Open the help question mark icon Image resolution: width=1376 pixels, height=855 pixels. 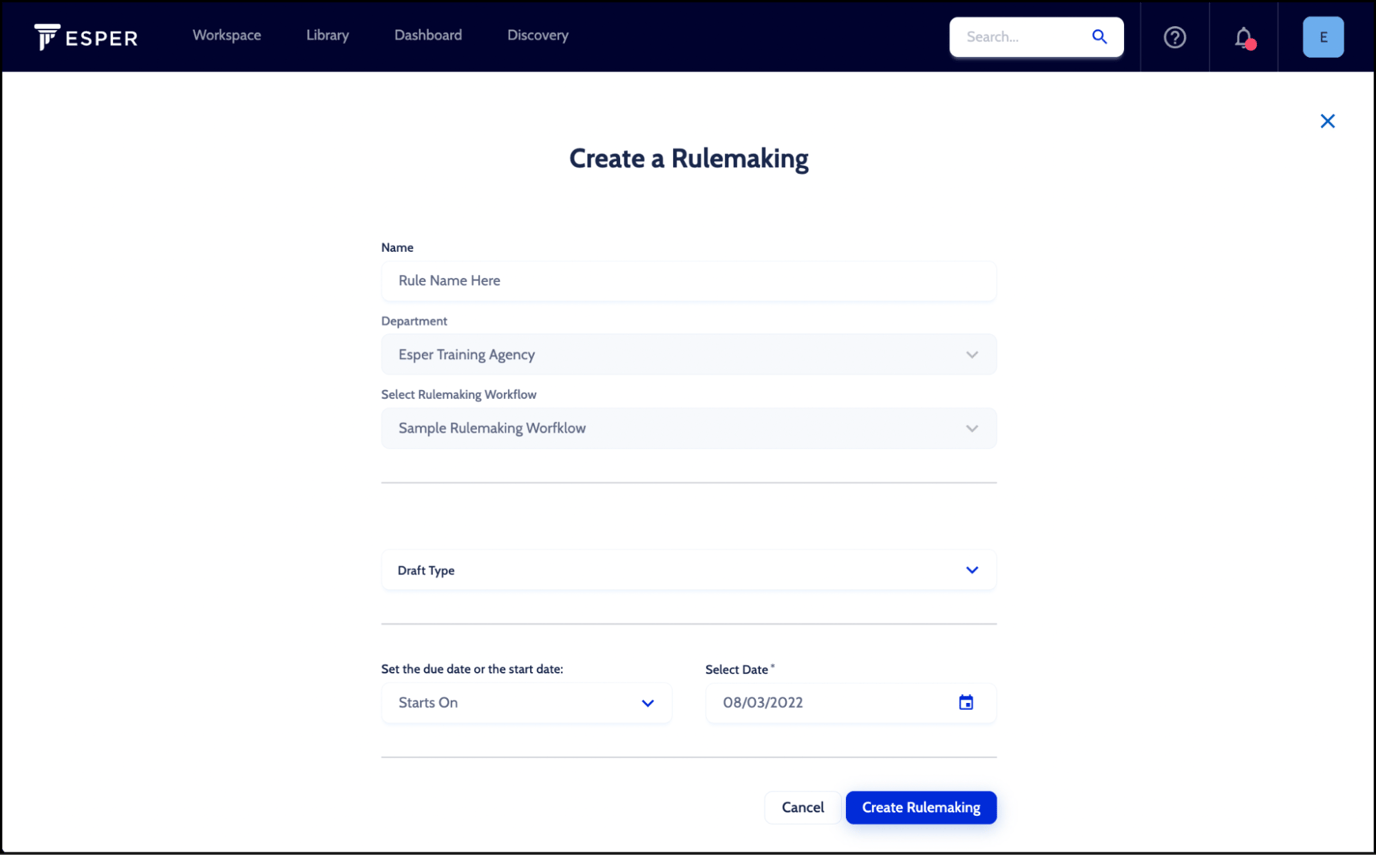[1174, 36]
